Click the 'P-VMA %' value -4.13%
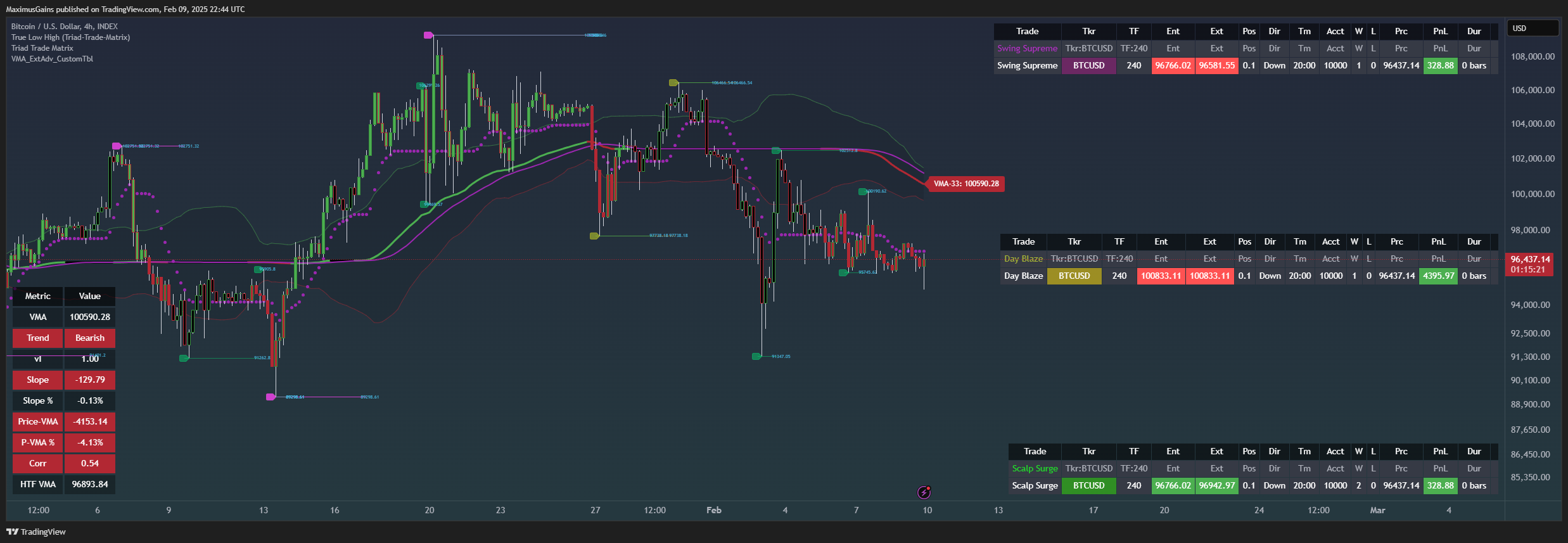Screen dimensions: 1568x543 click(x=90, y=443)
